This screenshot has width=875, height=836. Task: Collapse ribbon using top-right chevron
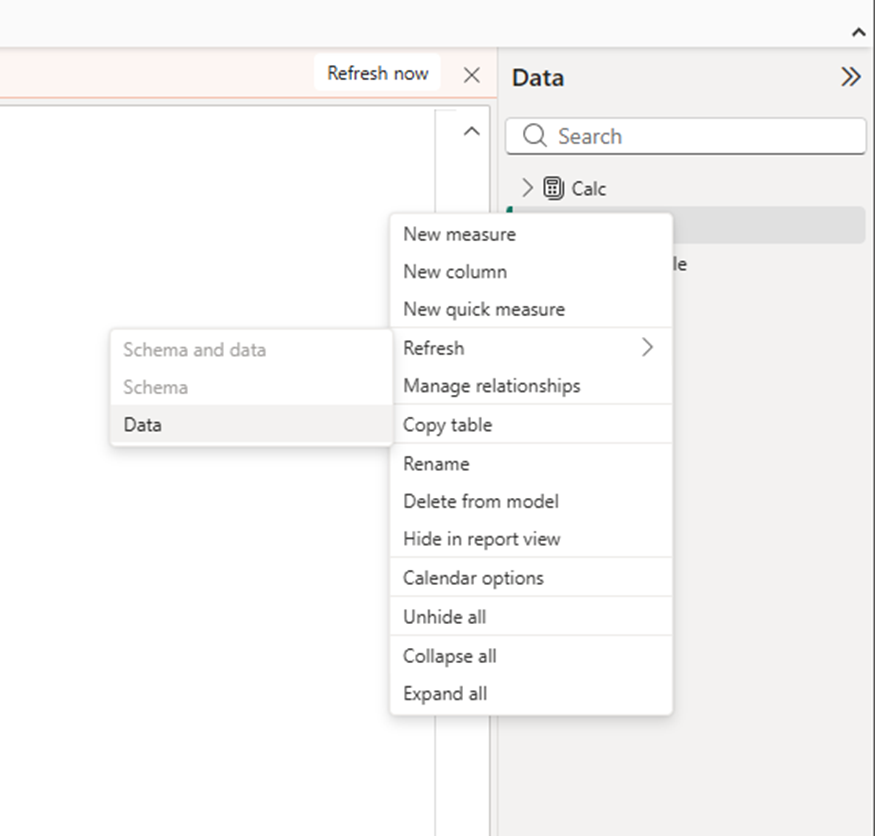click(x=858, y=32)
